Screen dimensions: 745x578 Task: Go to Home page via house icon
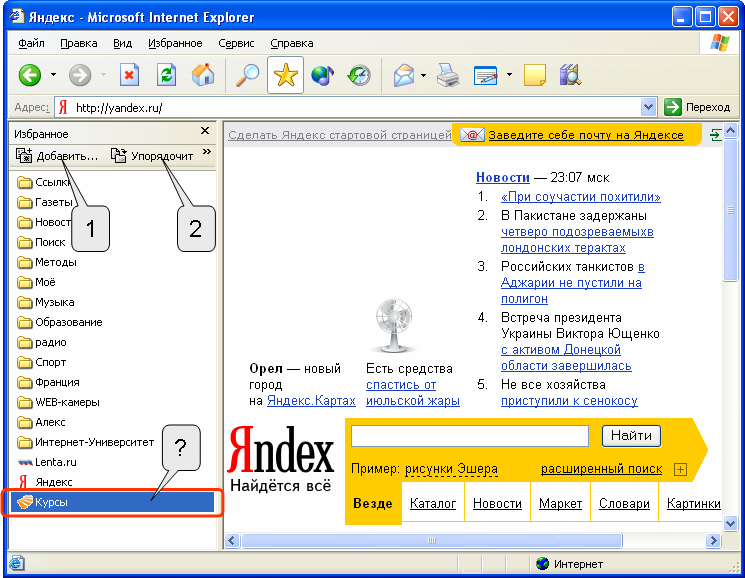[203, 75]
